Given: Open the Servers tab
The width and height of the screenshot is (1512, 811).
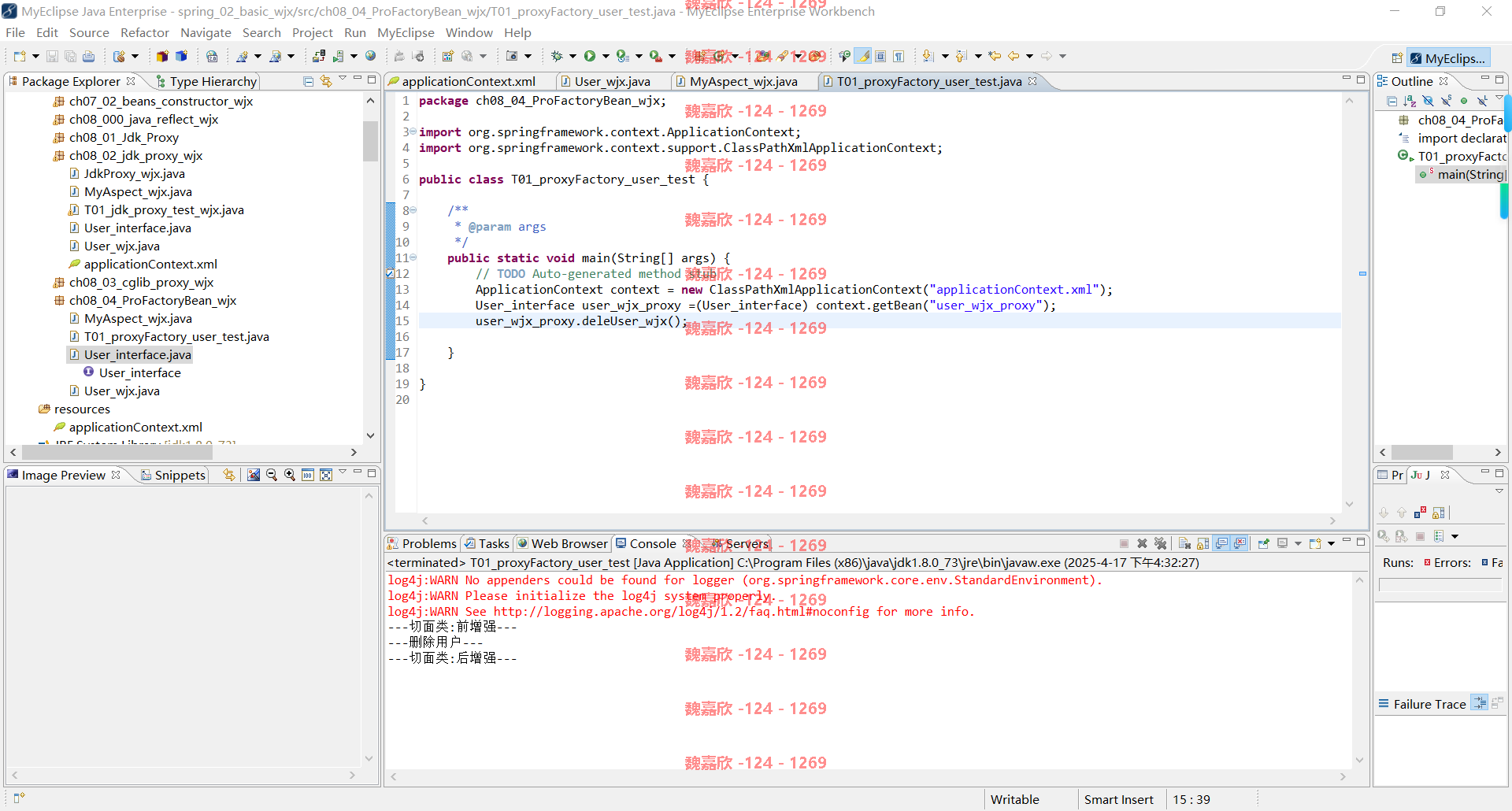Looking at the screenshot, I should [739, 543].
